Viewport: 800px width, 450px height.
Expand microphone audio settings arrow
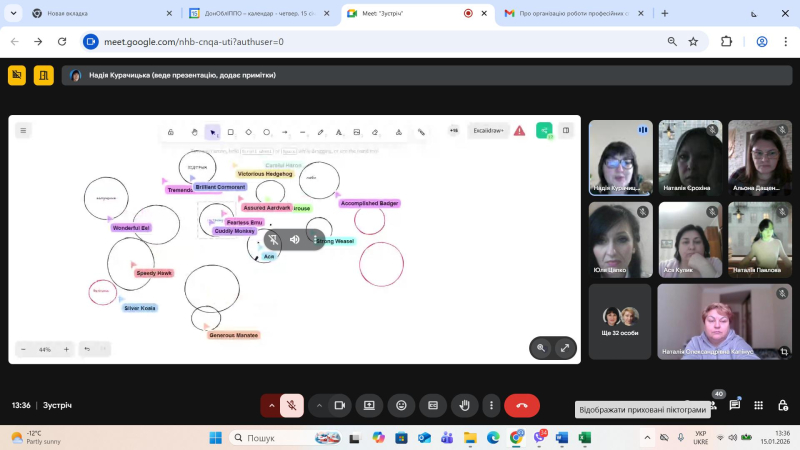tap(270, 405)
